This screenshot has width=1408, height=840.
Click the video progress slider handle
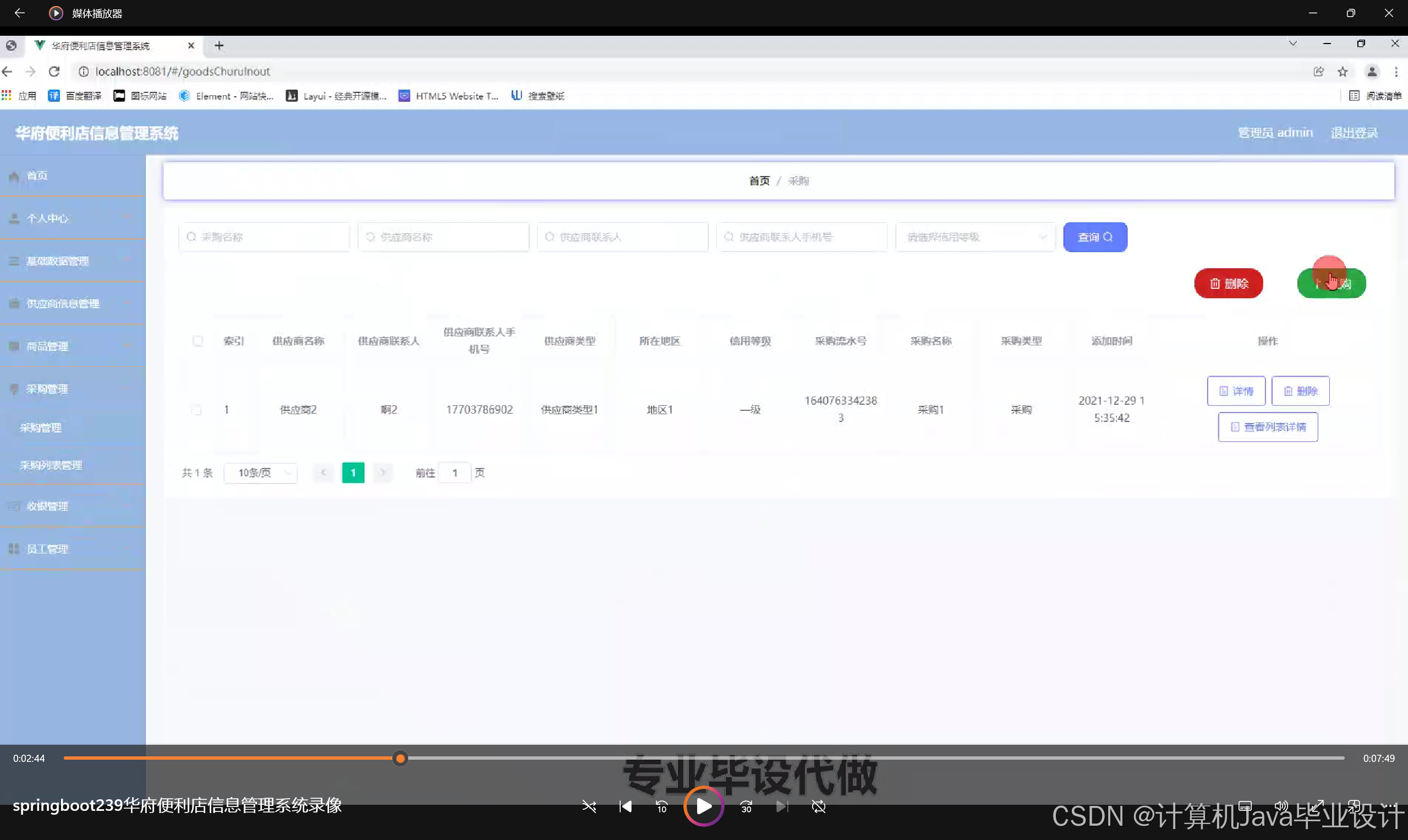click(x=400, y=759)
